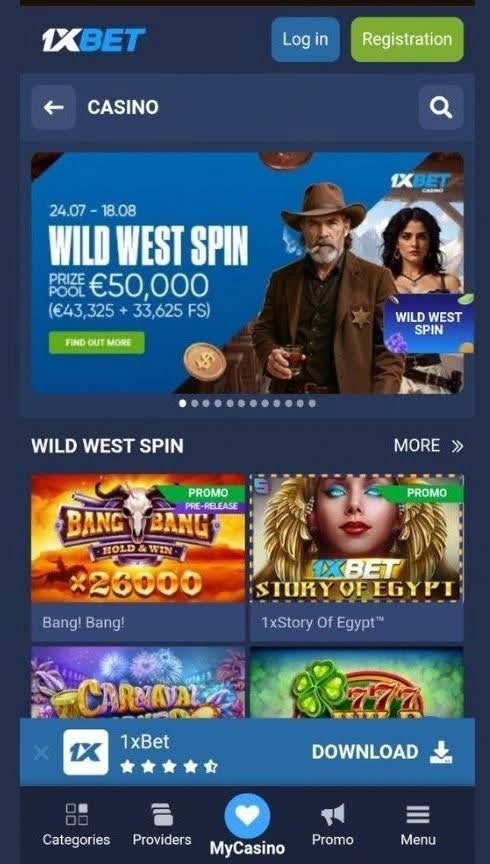Click the Log in button
490x864 pixels.
(305, 39)
